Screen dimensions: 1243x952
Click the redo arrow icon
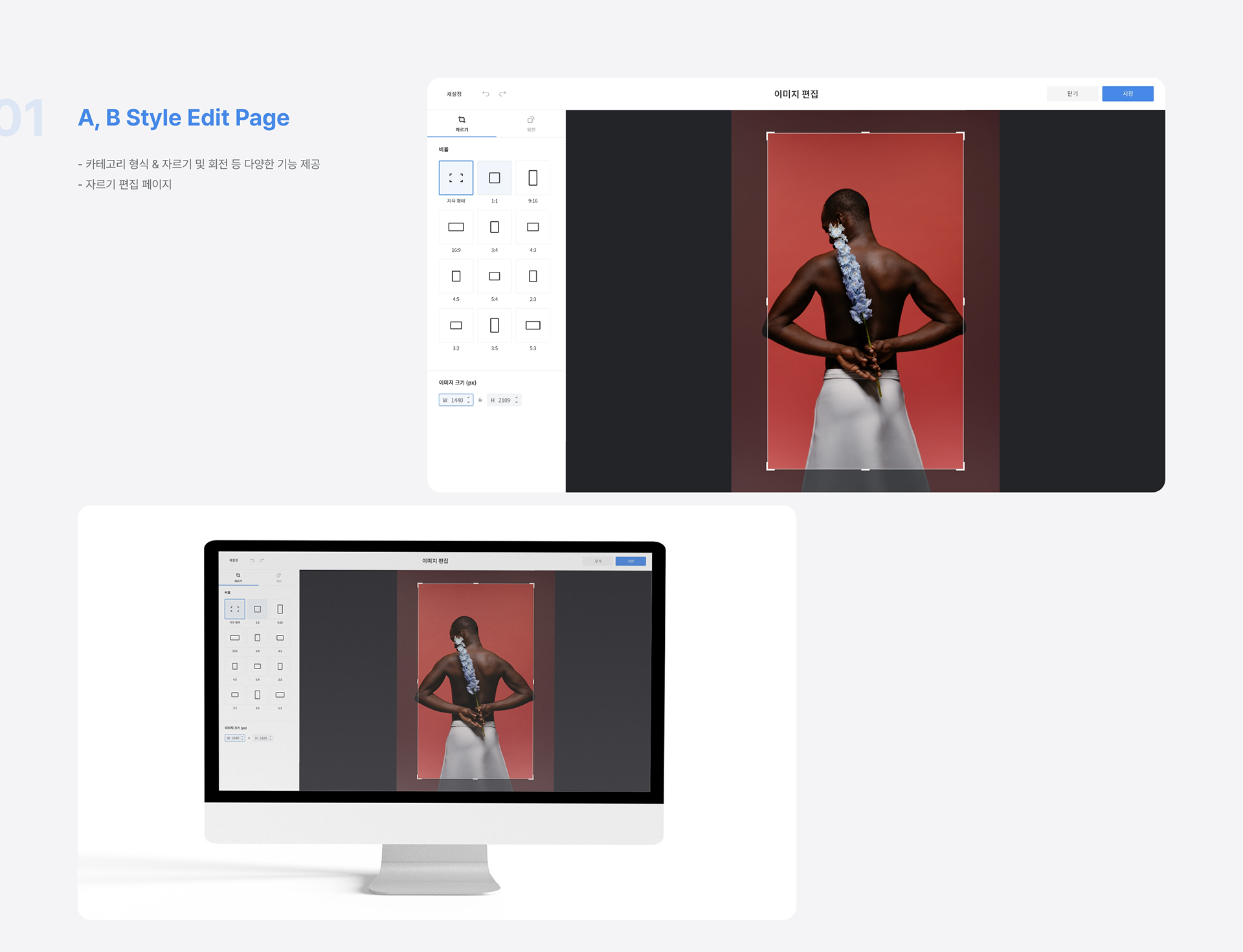502,94
